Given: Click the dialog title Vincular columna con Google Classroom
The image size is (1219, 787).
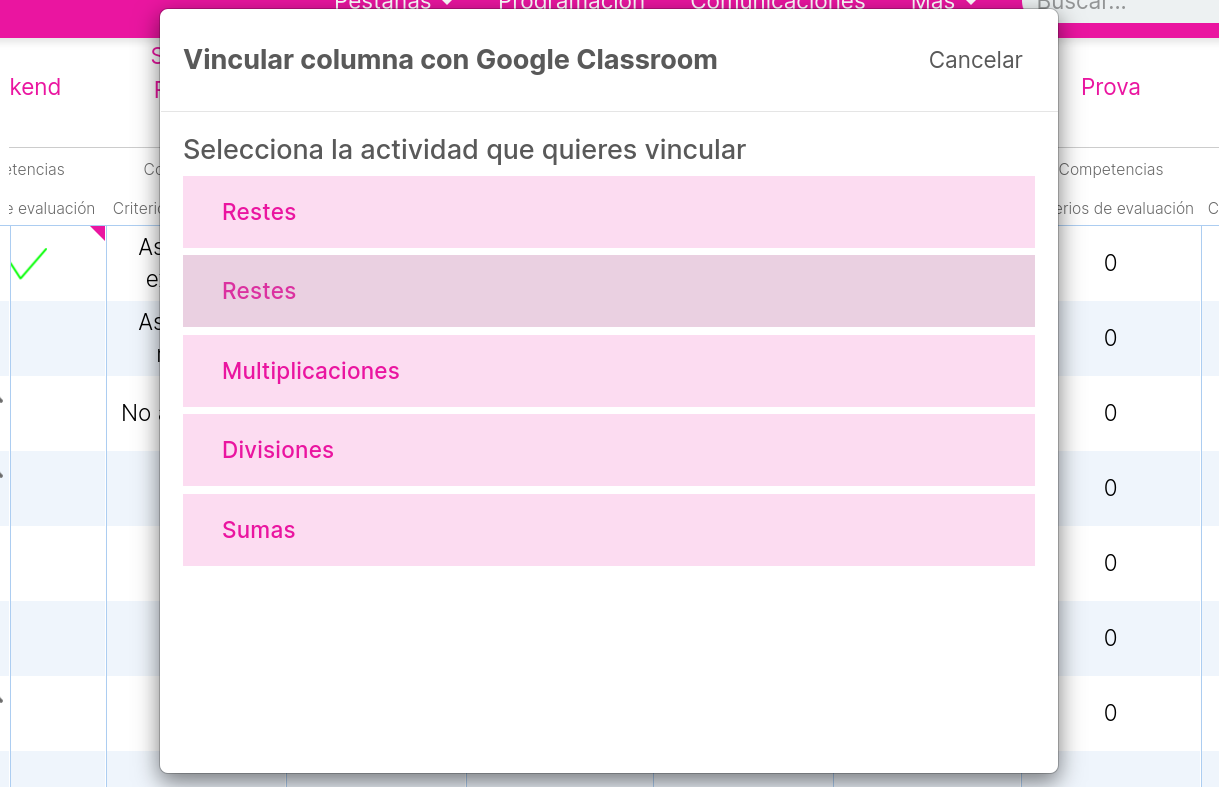Looking at the screenshot, I should tap(450, 60).
